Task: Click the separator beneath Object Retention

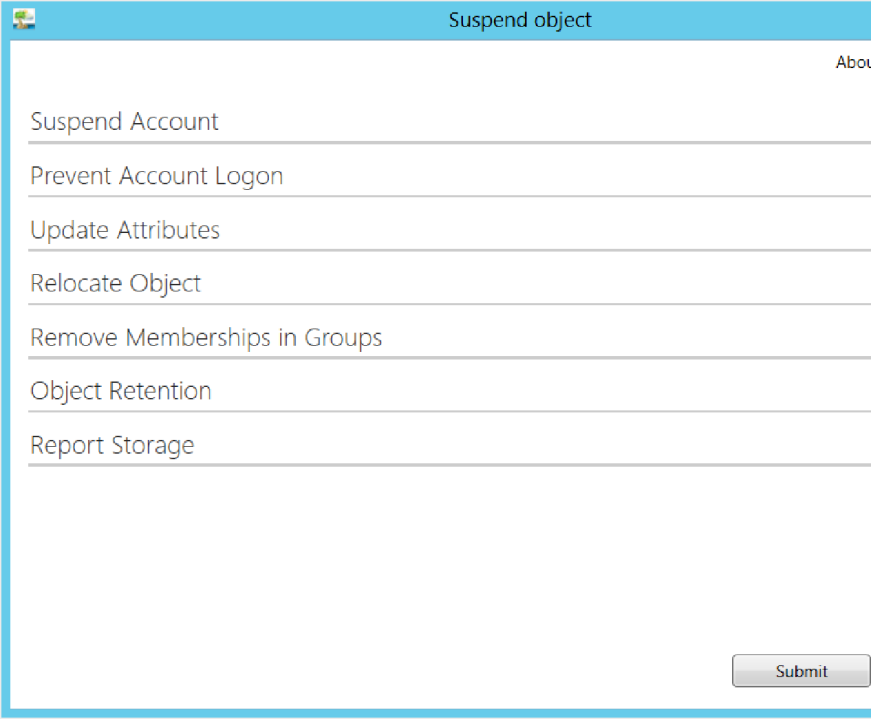Action: 449,412
